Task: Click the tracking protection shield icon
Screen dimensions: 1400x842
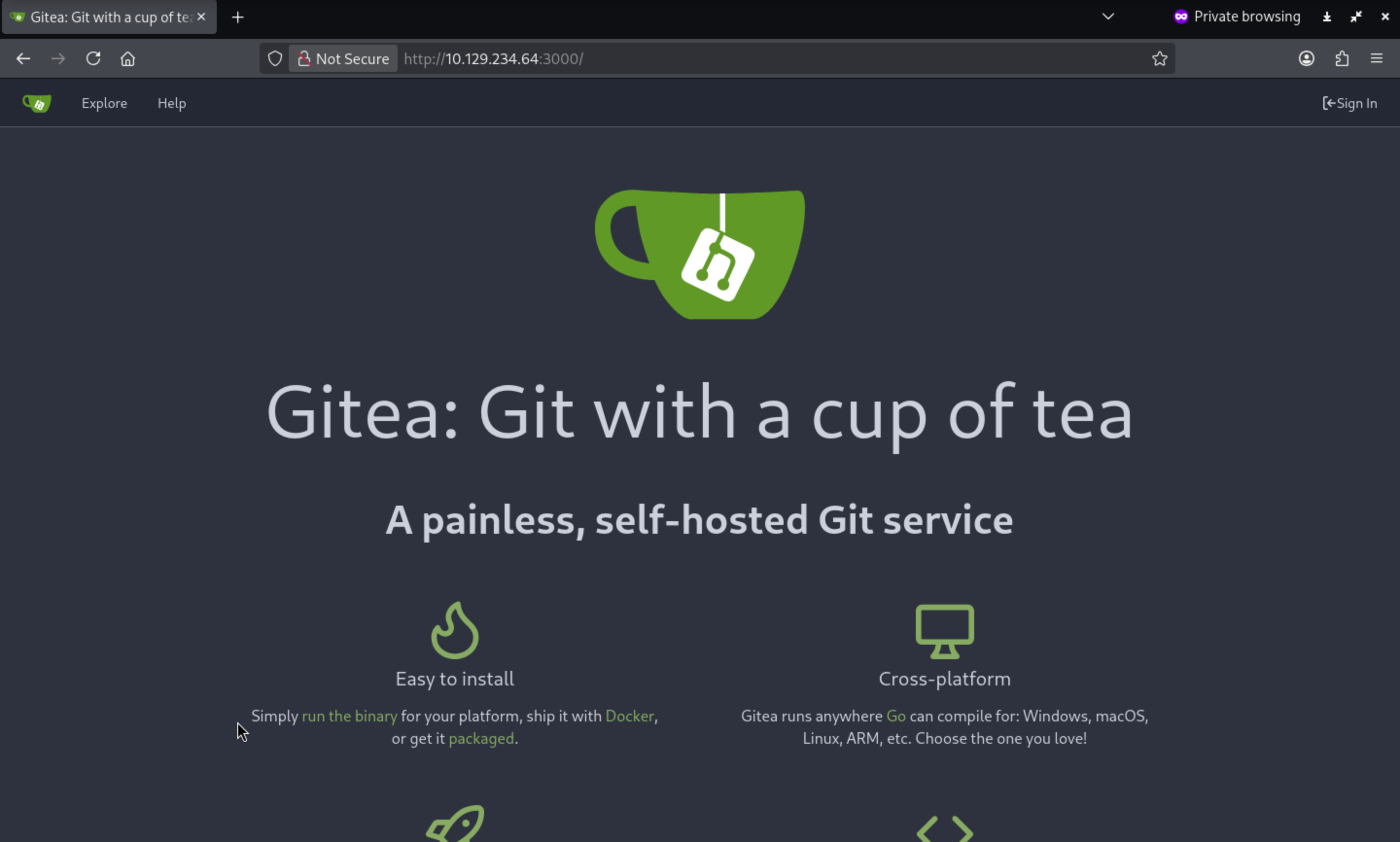Action: coord(275,58)
